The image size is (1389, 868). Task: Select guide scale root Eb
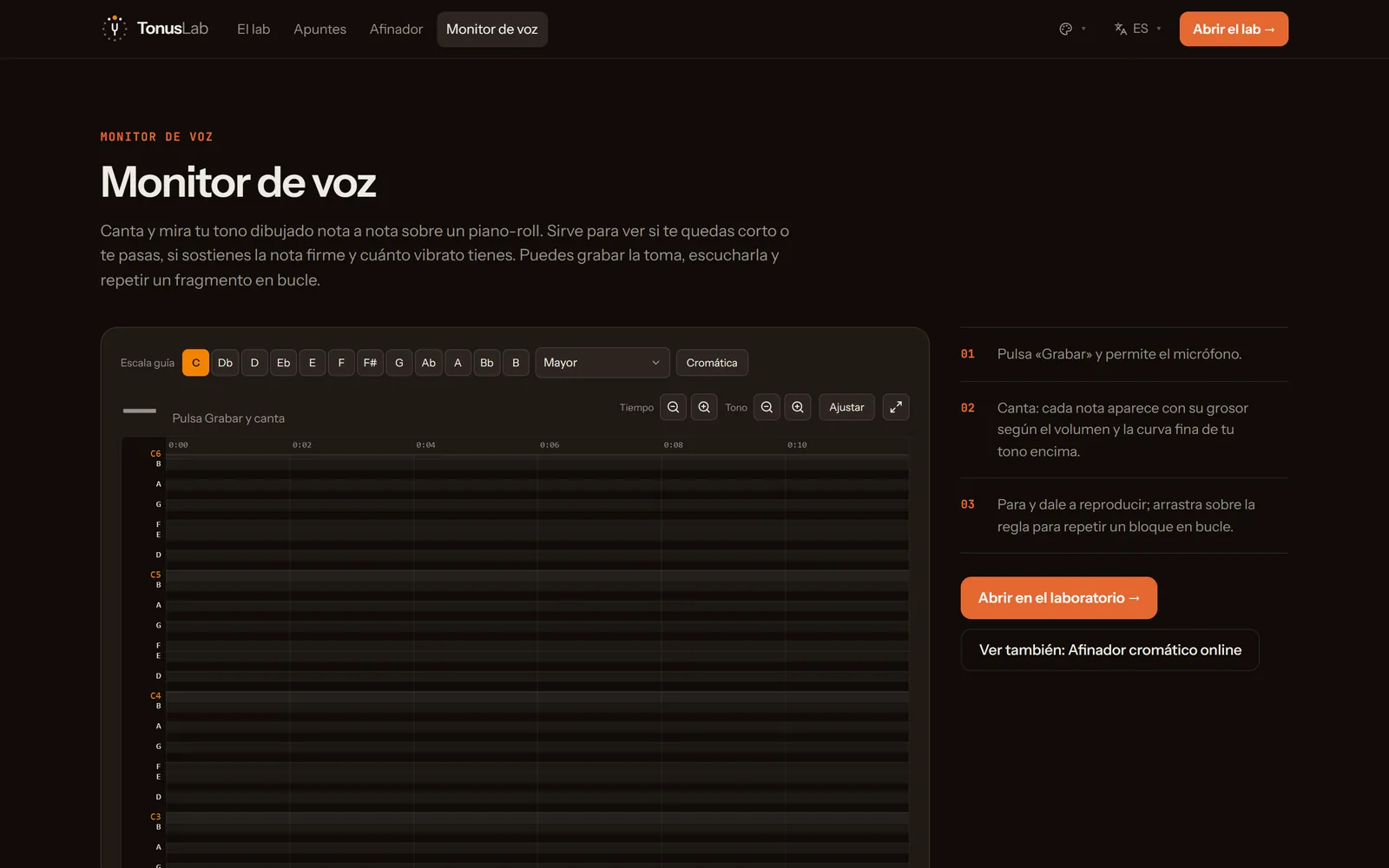tap(283, 363)
